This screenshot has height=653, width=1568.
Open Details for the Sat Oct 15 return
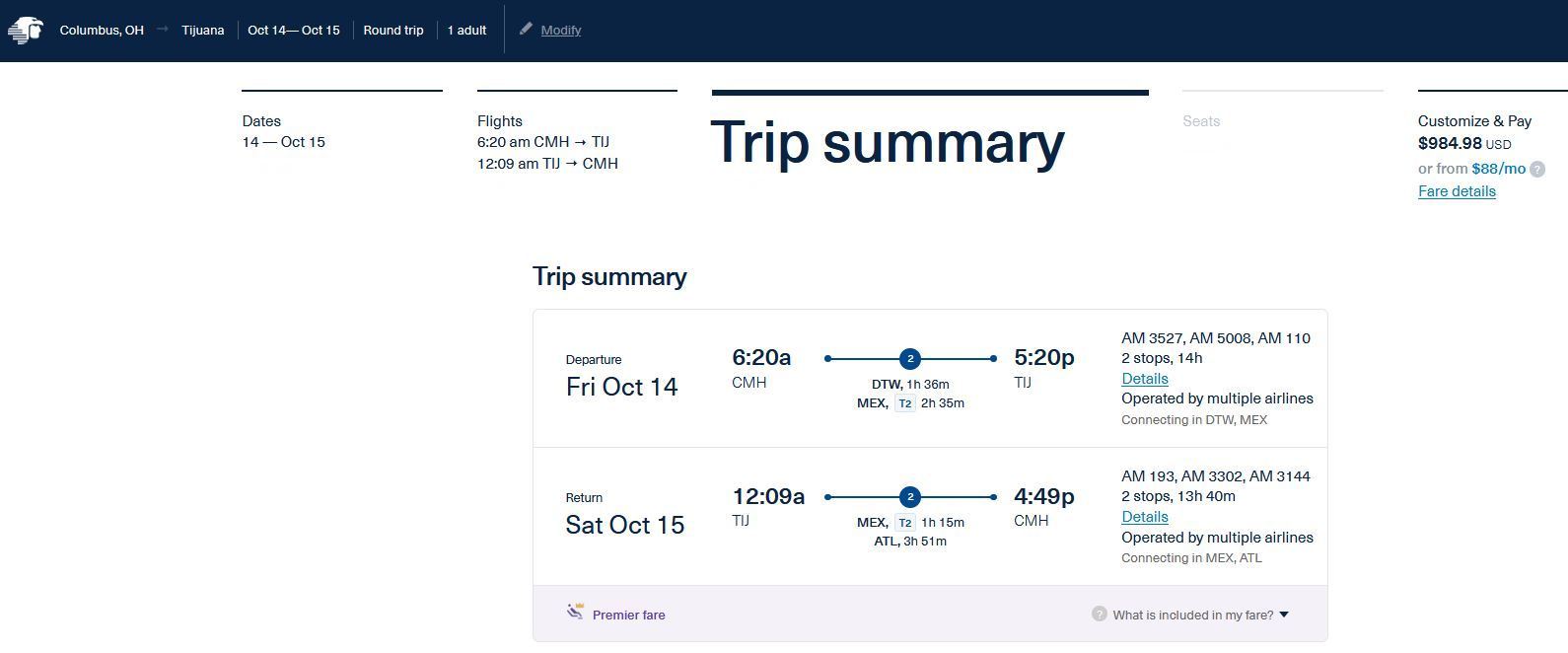[x=1144, y=517]
